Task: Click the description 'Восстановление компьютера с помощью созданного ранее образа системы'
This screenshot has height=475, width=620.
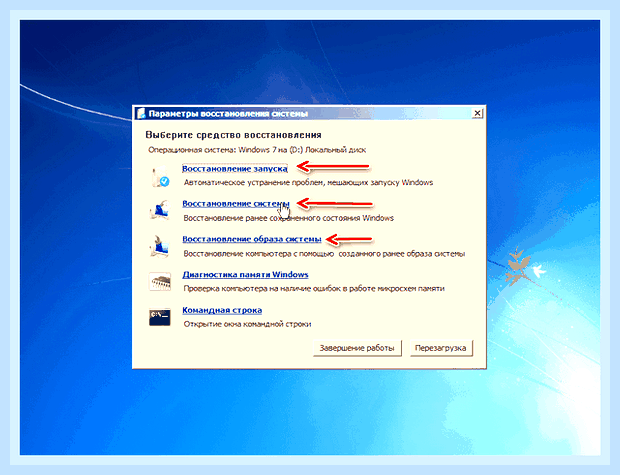Action: coord(324,254)
